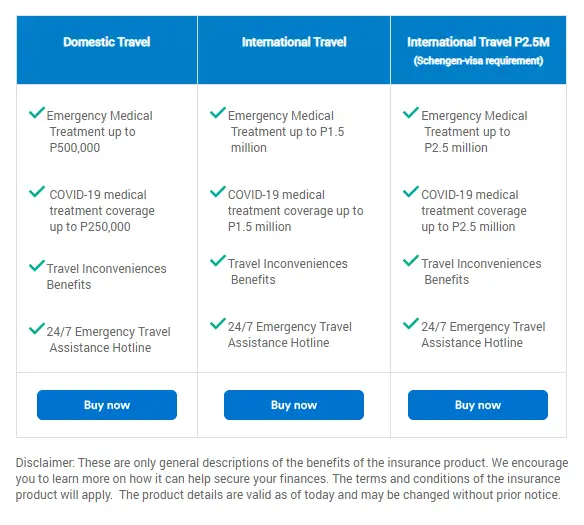
Task: Click International Travel Inconveniences Benefits text
Action: [288, 271]
